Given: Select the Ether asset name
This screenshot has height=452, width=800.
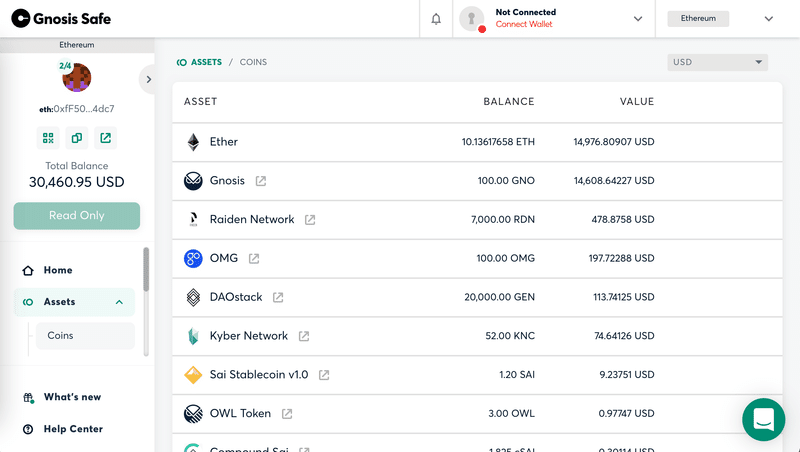Looking at the screenshot, I should coord(223,142).
